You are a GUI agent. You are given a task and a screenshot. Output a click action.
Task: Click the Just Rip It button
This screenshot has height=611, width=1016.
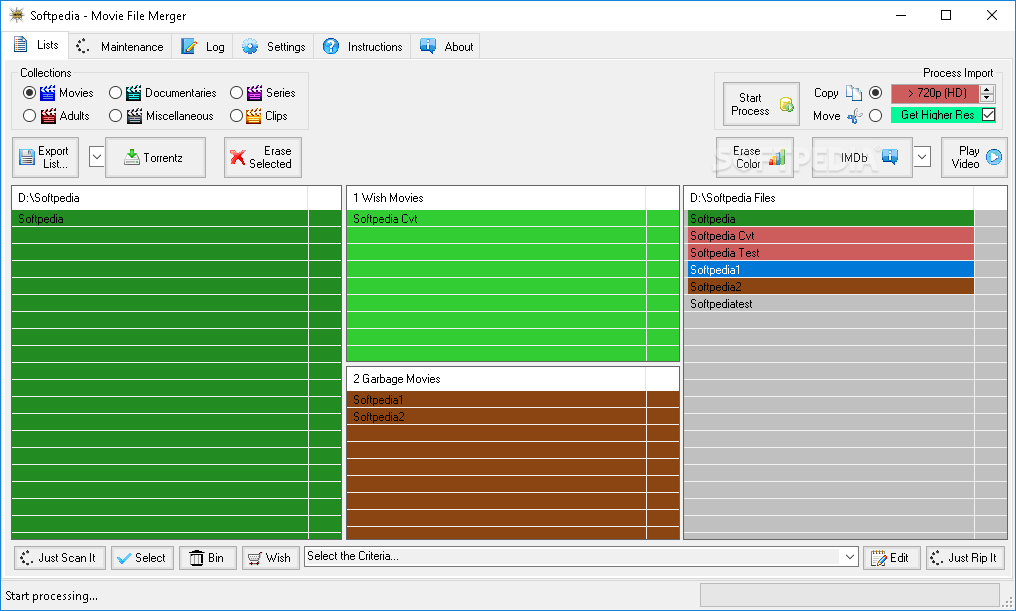pos(965,558)
